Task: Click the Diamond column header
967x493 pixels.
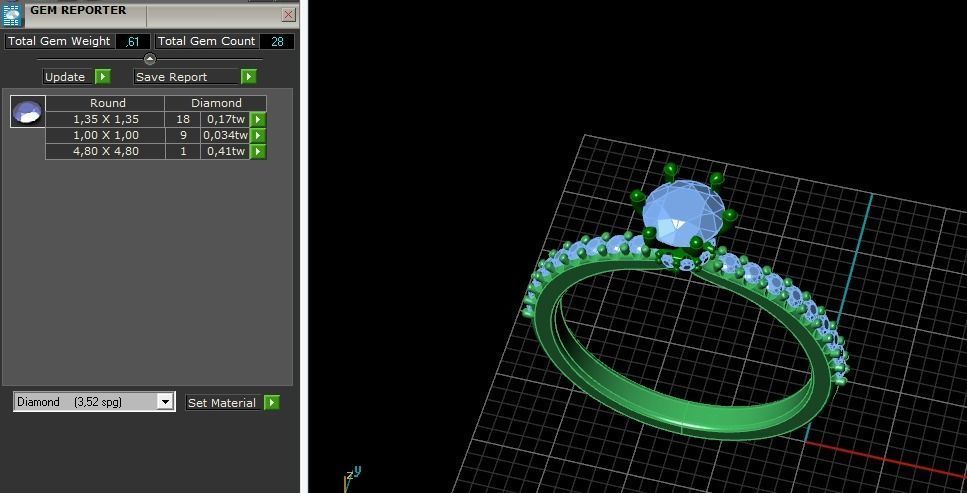Action: (x=216, y=103)
